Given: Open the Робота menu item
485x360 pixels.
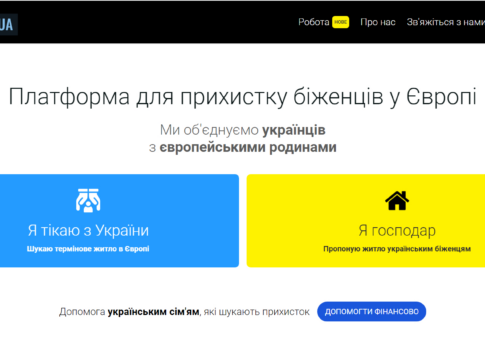Looking at the screenshot, I should coord(314,22).
